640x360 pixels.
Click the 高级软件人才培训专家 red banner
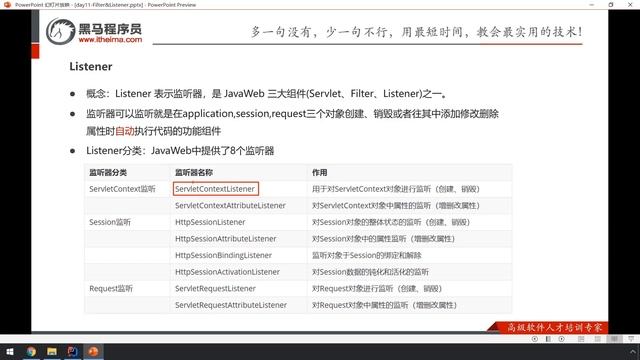pos(549,327)
